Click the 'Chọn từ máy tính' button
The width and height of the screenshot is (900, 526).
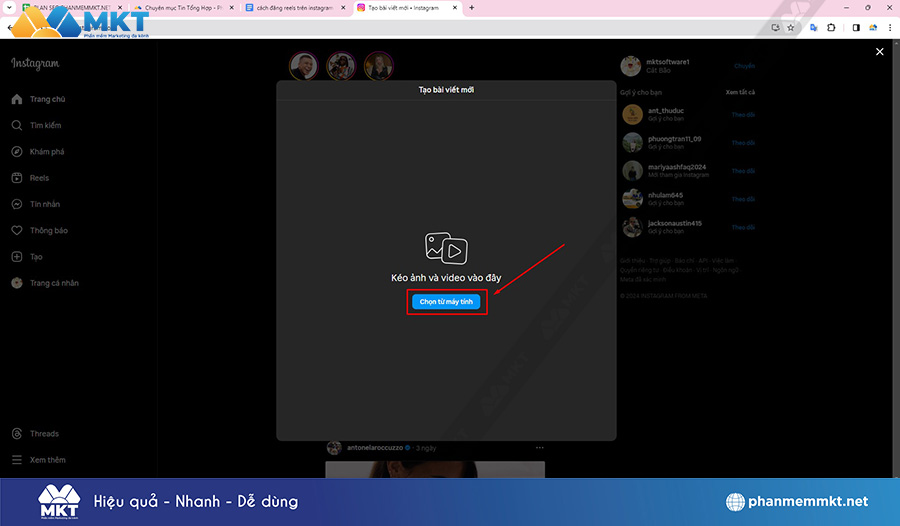click(x=446, y=301)
